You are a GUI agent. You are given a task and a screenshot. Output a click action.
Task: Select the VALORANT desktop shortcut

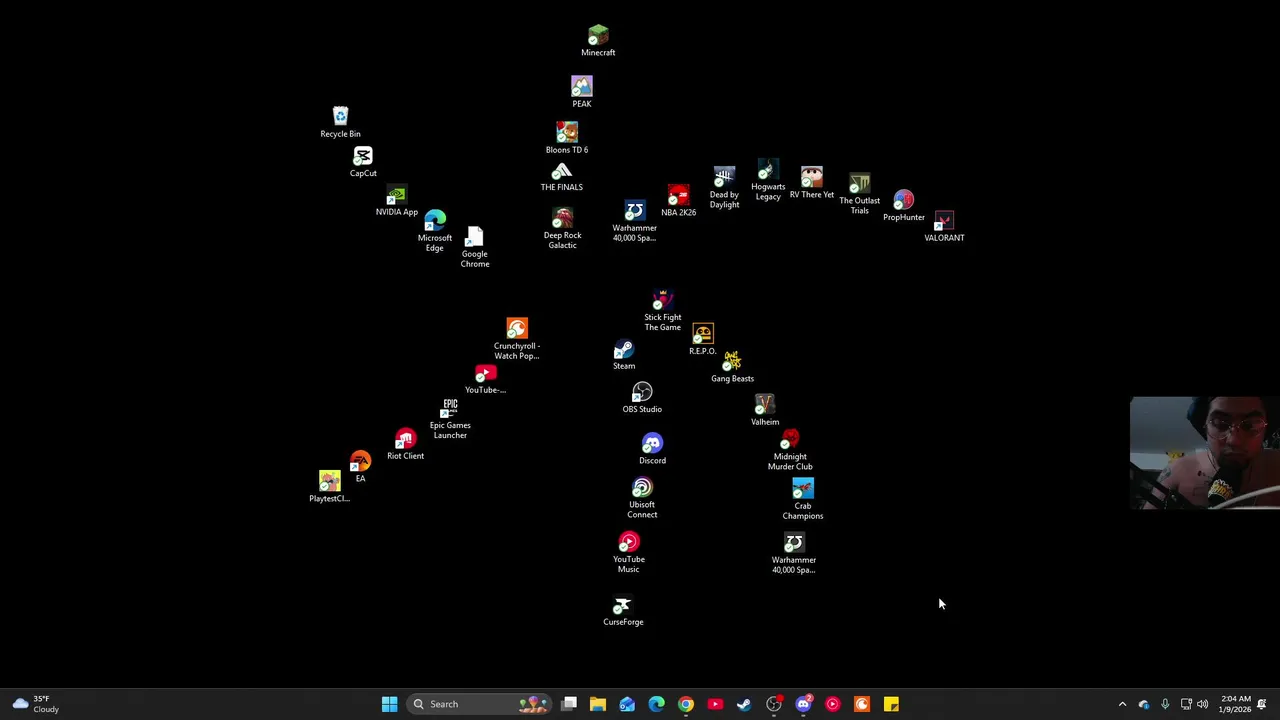click(x=944, y=226)
